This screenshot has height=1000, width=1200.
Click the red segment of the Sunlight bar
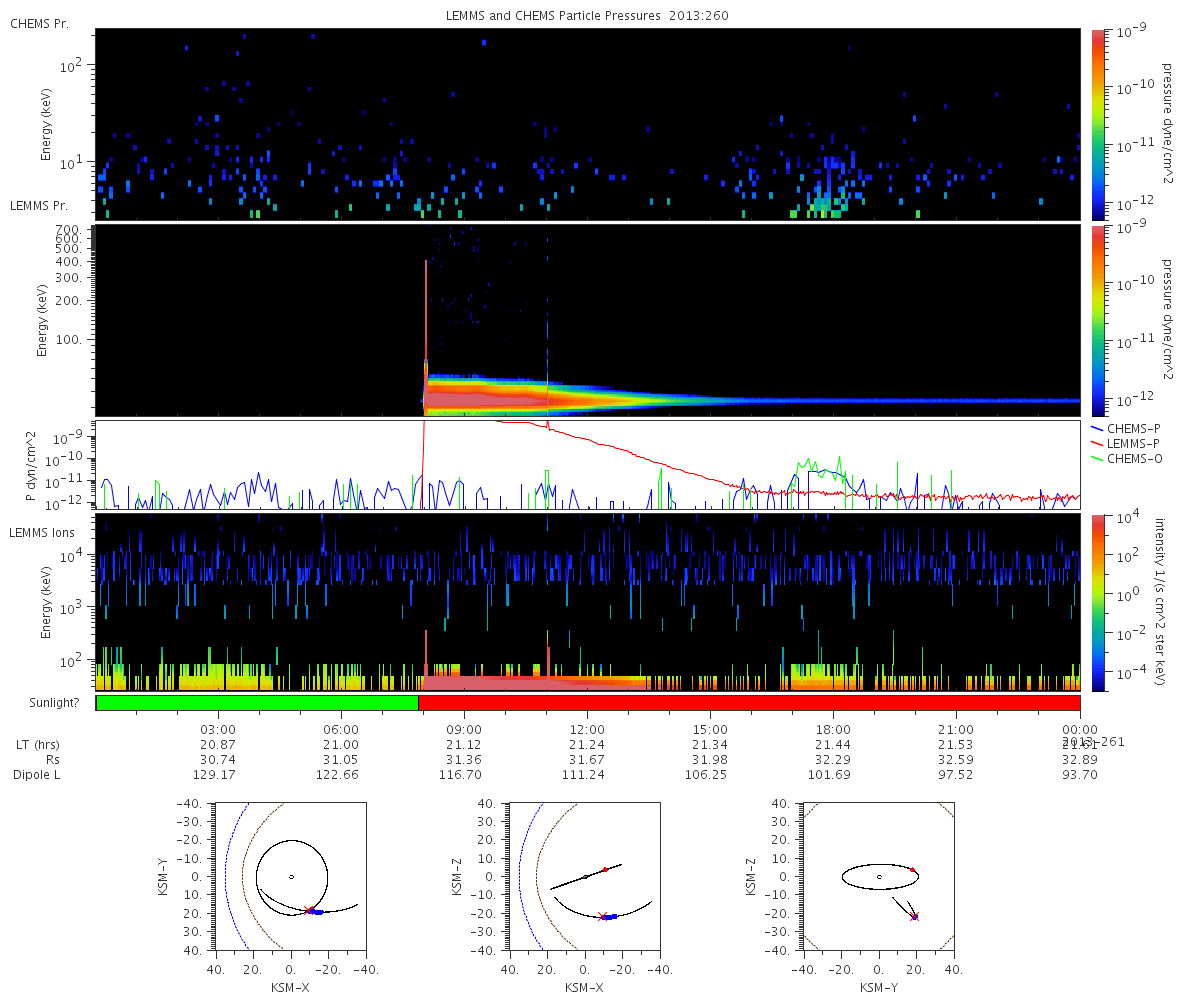tap(749, 703)
